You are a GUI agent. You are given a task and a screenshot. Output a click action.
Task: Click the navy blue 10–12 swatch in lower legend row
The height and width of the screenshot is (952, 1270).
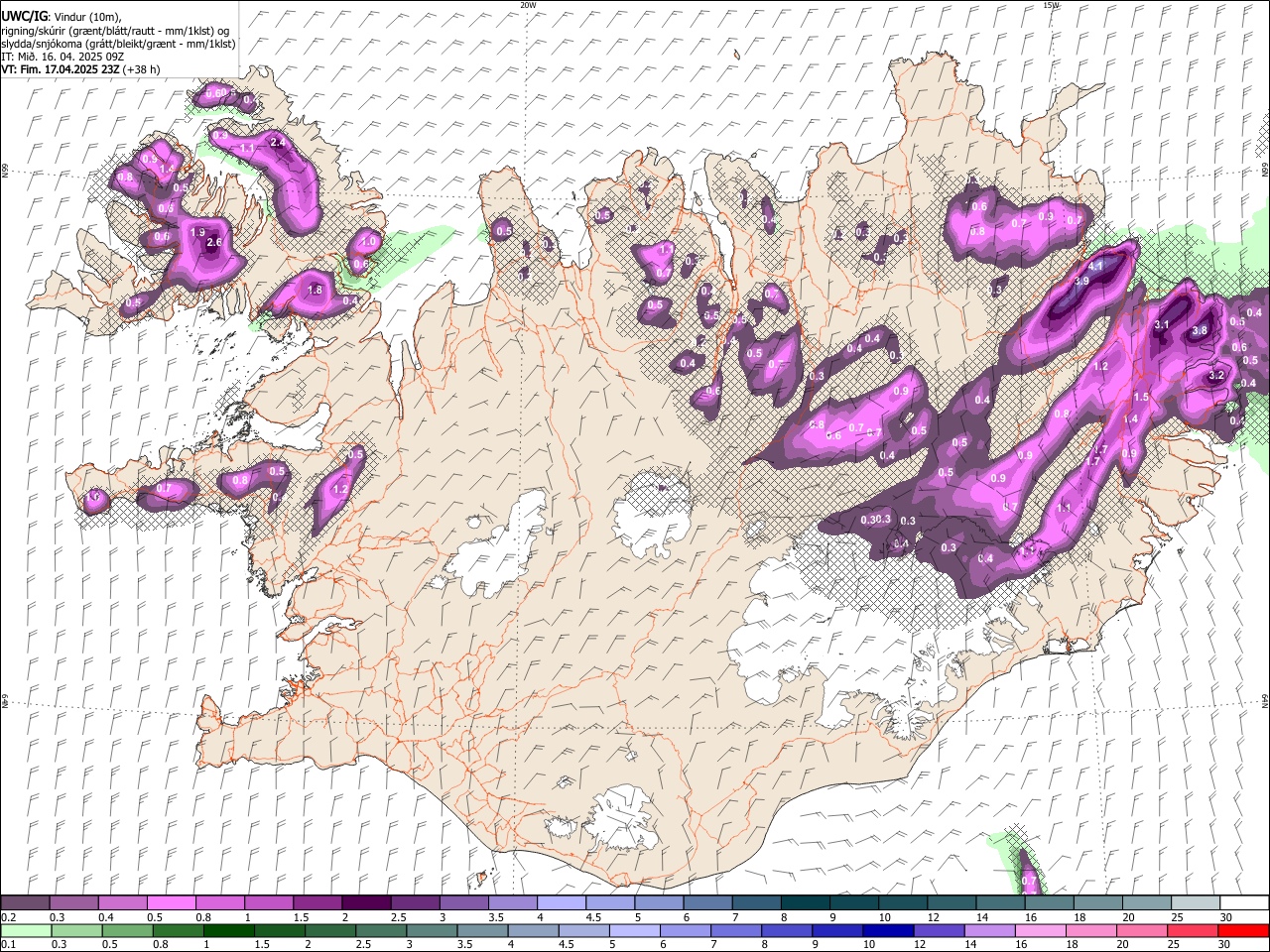coord(887,931)
